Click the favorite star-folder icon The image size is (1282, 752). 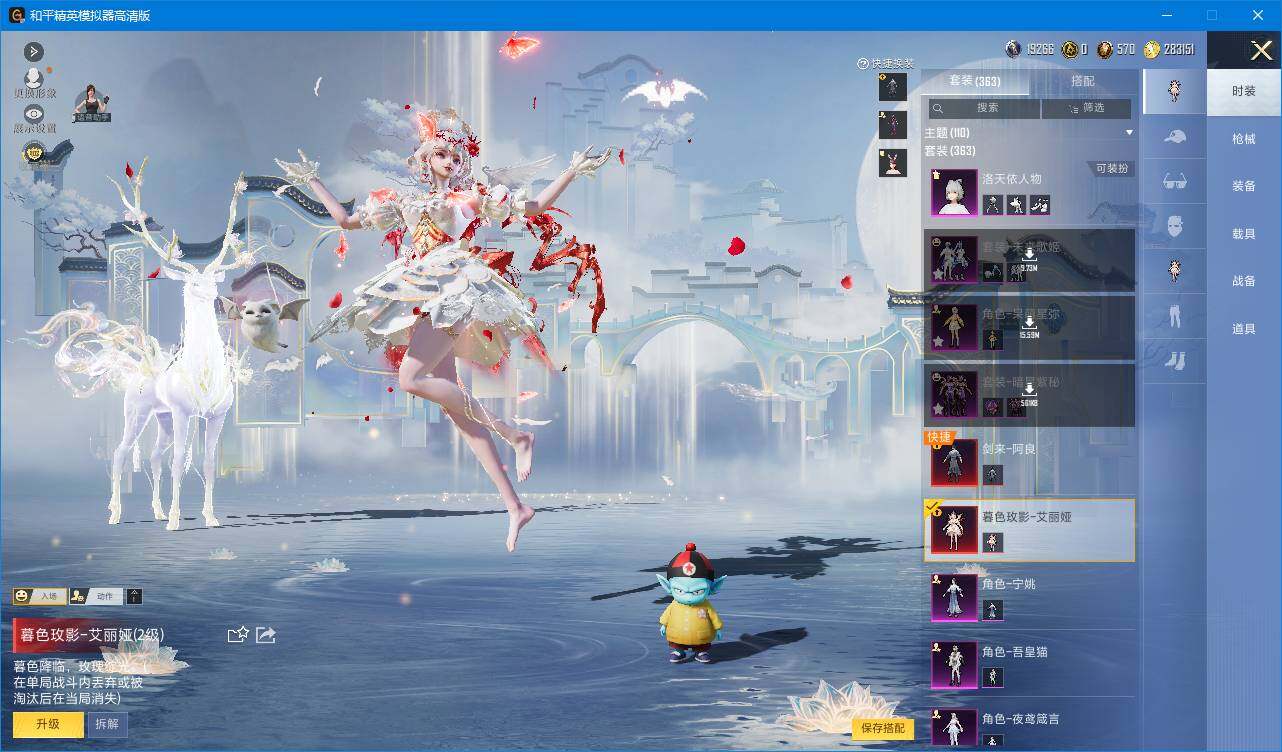click(x=238, y=634)
